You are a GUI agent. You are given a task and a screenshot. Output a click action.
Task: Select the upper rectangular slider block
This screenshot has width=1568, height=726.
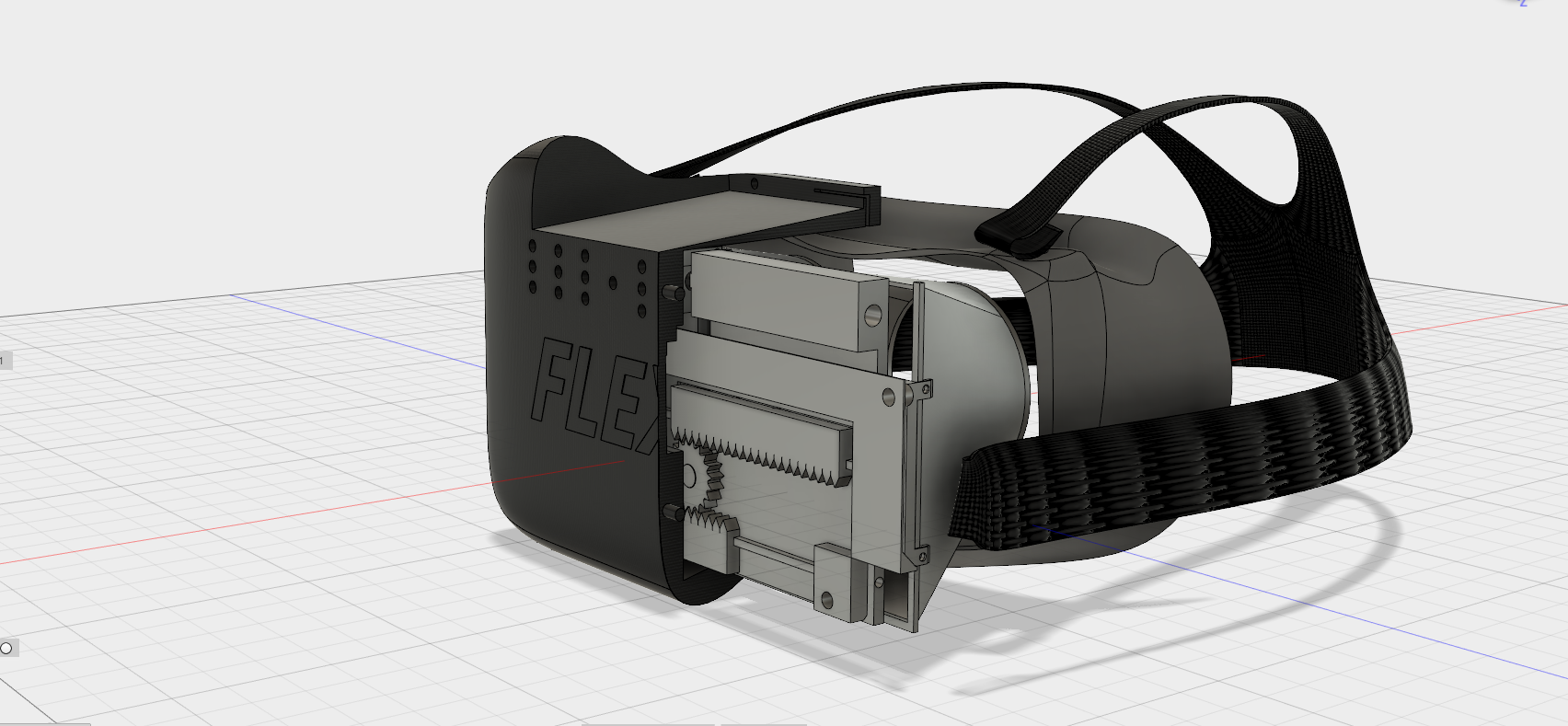click(782, 294)
